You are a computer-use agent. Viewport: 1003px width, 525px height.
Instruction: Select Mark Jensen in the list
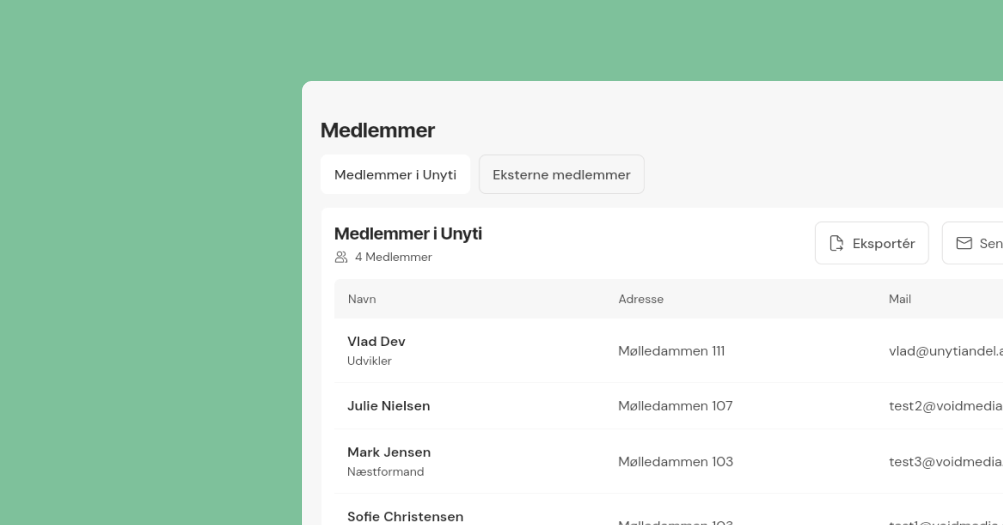(389, 452)
